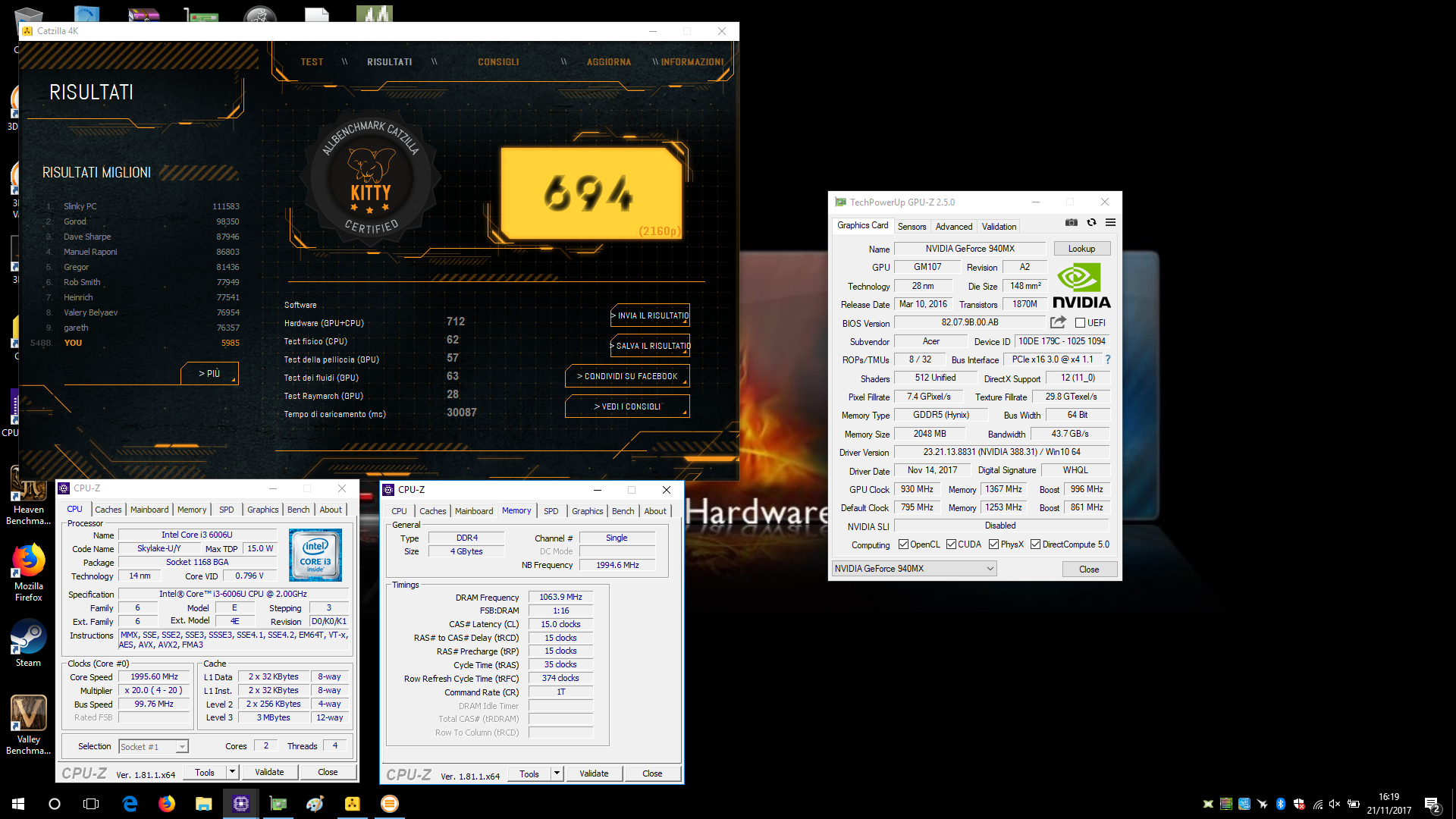Click the Bluetooth icon in system tray

point(1281,804)
